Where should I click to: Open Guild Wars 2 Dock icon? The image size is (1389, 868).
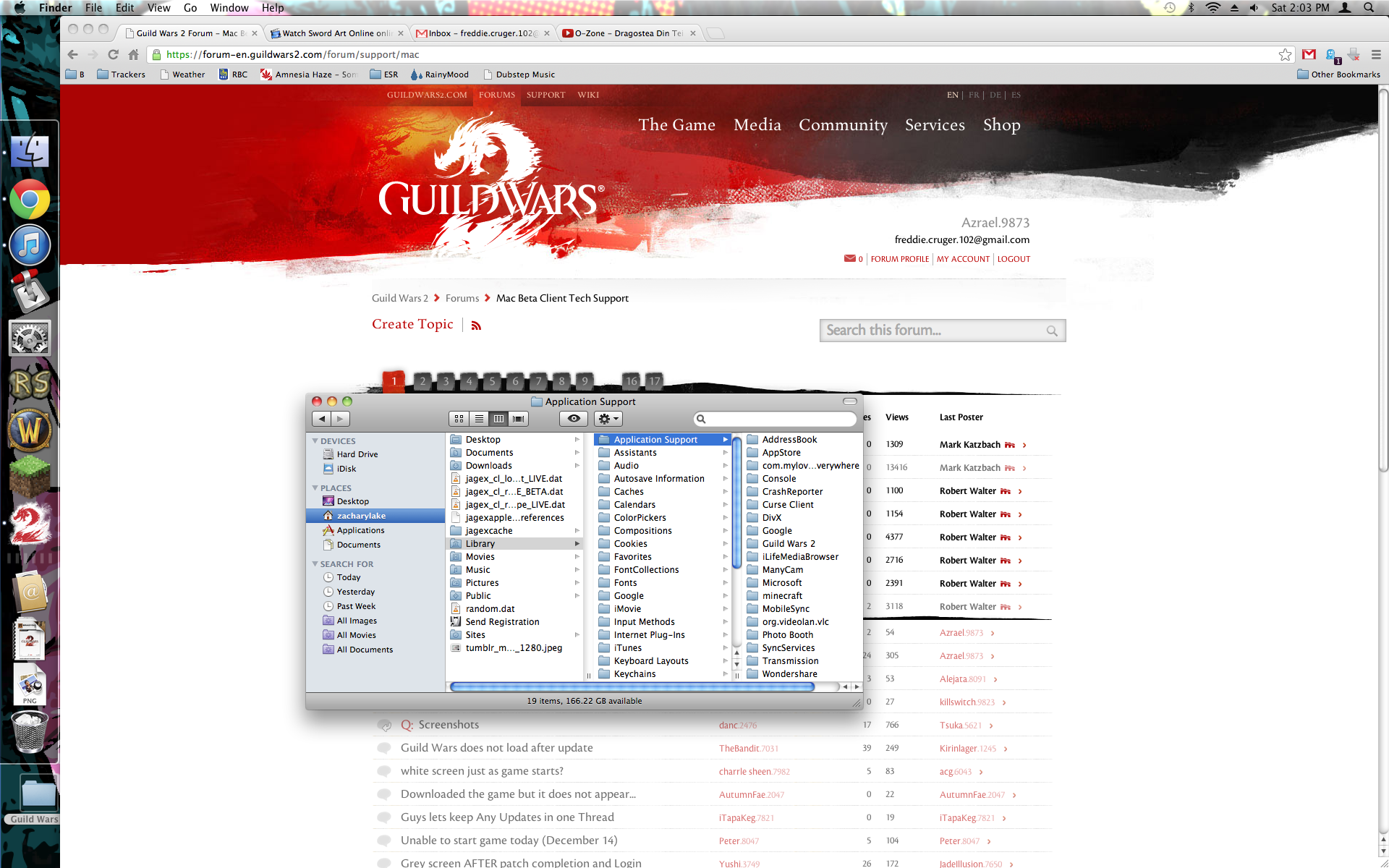(30, 524)
